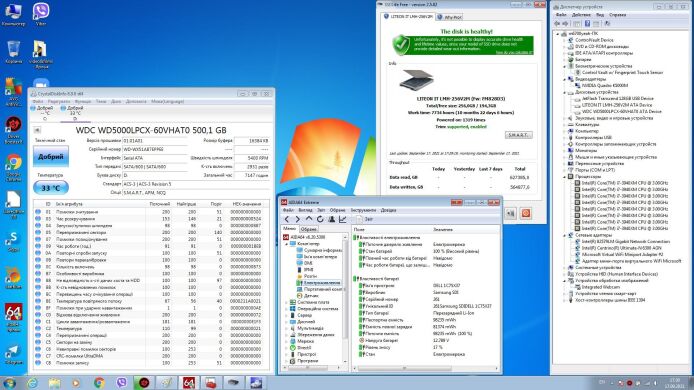The height and width of the screenshot is (390, 694).
Task: Select NVIDIA Quadro K5000M in Device Manager
Action: [605, 85]
